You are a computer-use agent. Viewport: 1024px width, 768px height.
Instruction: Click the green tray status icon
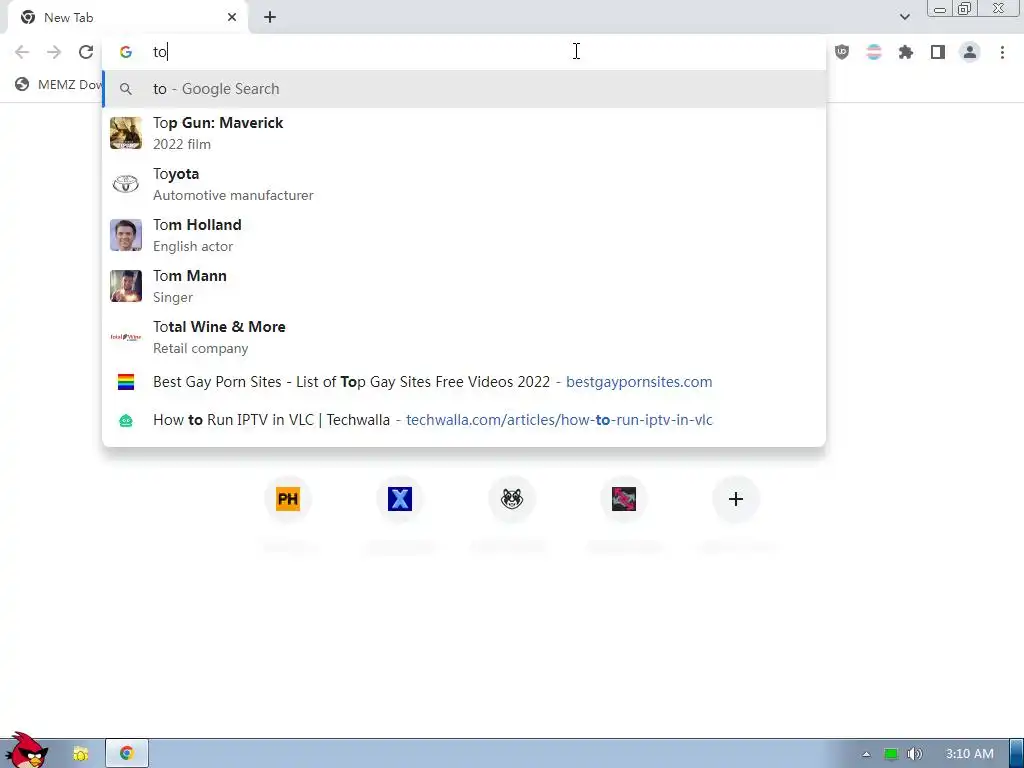[891, 754]
